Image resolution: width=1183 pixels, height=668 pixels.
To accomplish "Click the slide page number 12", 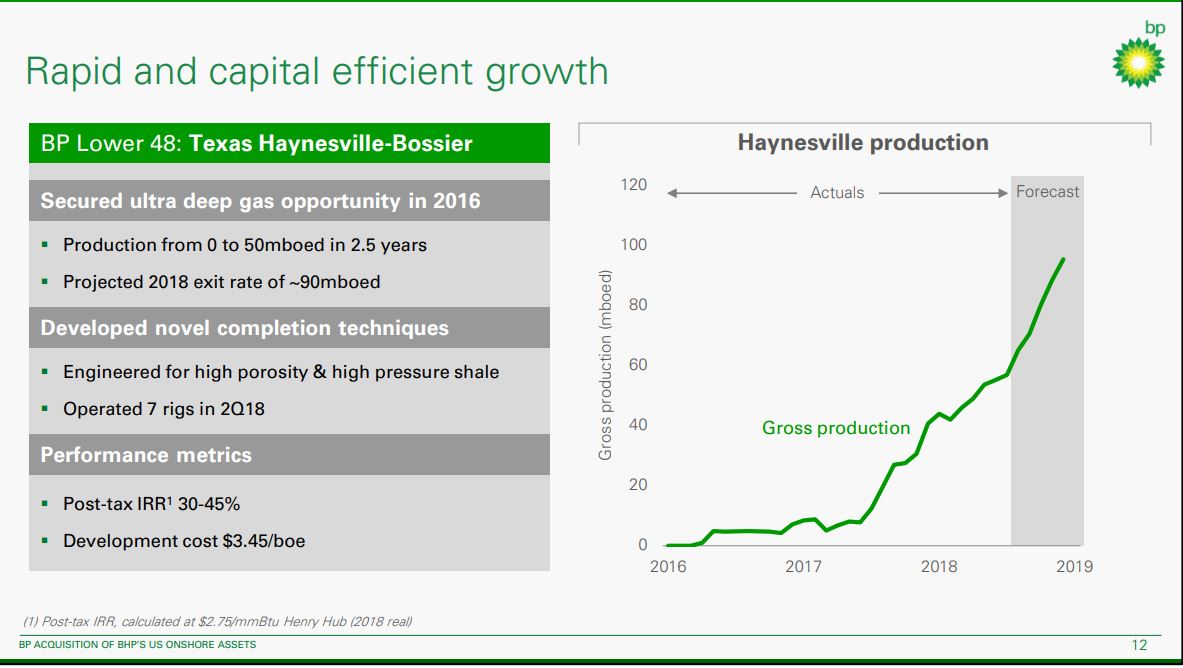I will (1139, 645).
